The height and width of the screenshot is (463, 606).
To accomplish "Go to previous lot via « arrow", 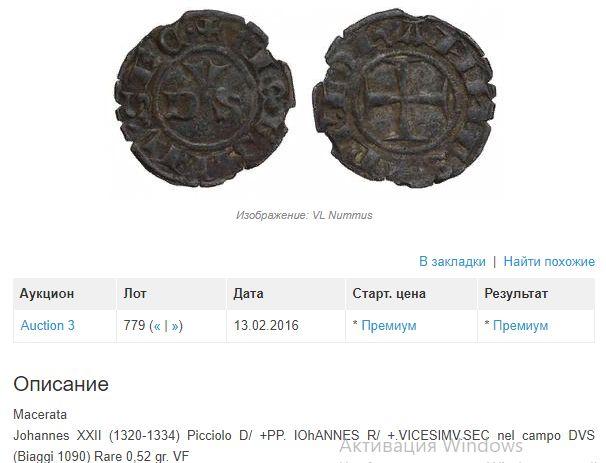I will tap(157, 326).
